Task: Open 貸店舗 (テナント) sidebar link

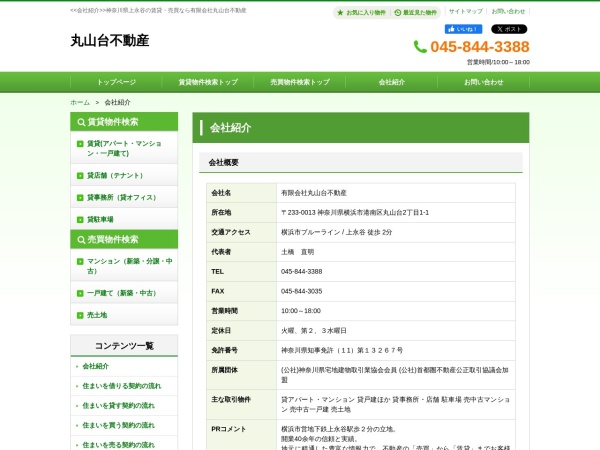Action: click(124, 175)
